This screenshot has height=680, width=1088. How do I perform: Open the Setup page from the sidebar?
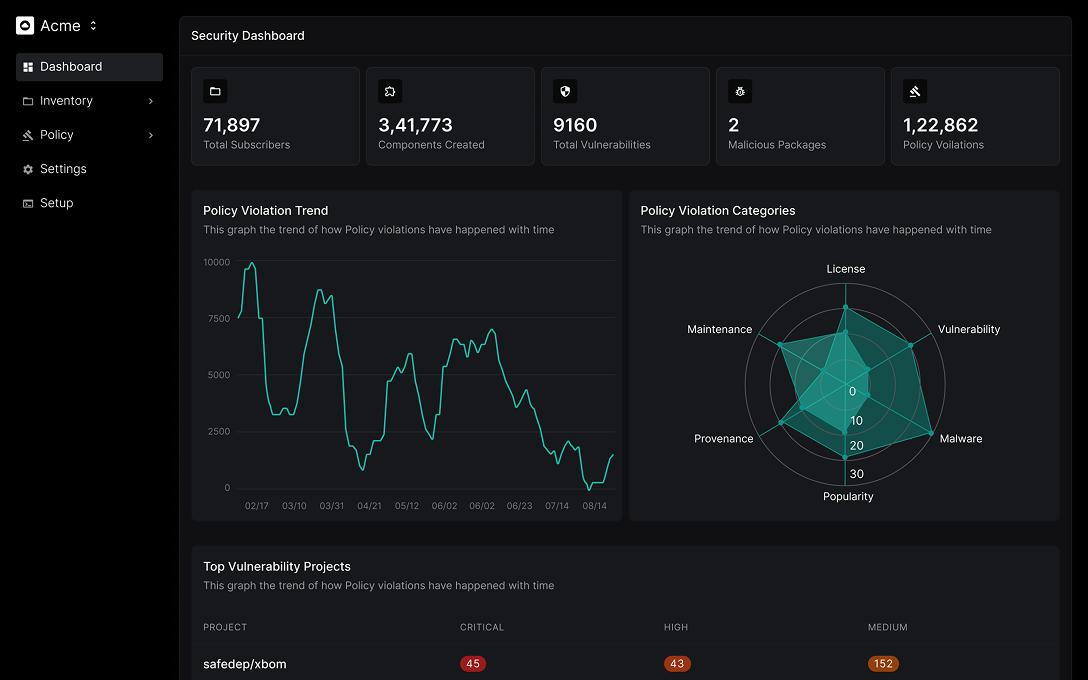[59, 203]
